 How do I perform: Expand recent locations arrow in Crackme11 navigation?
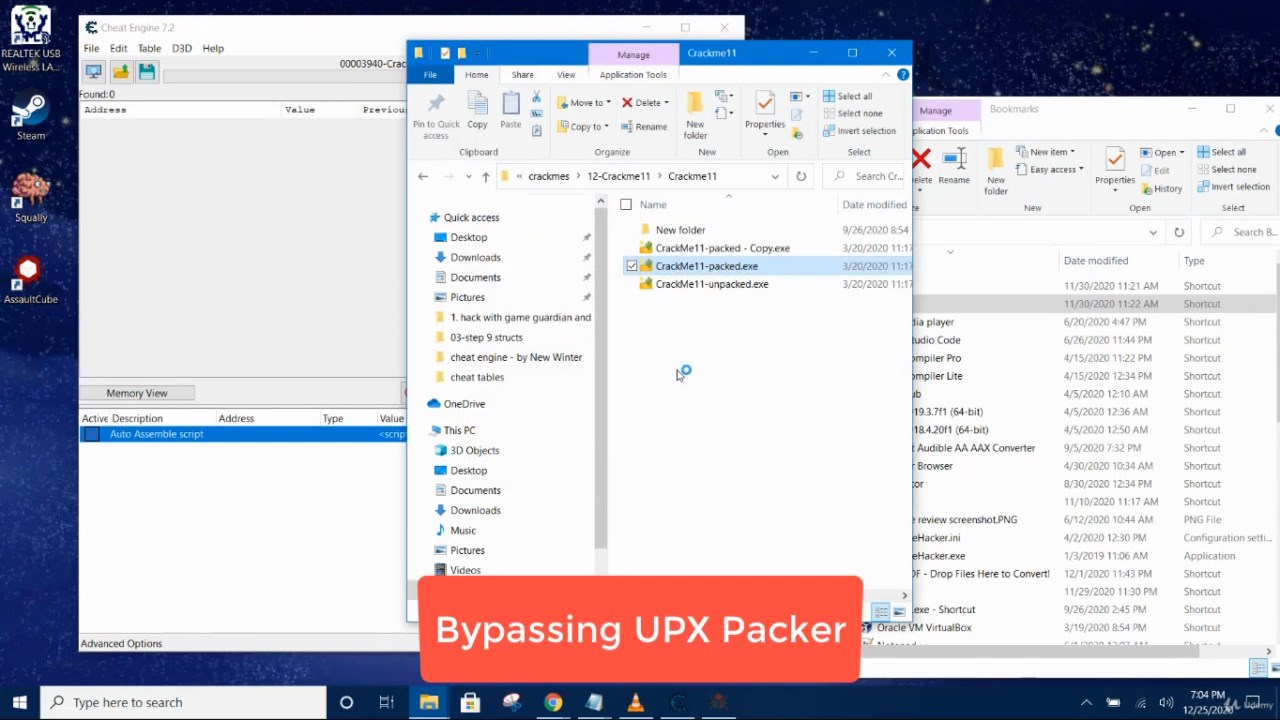click(x=468, y=177)
